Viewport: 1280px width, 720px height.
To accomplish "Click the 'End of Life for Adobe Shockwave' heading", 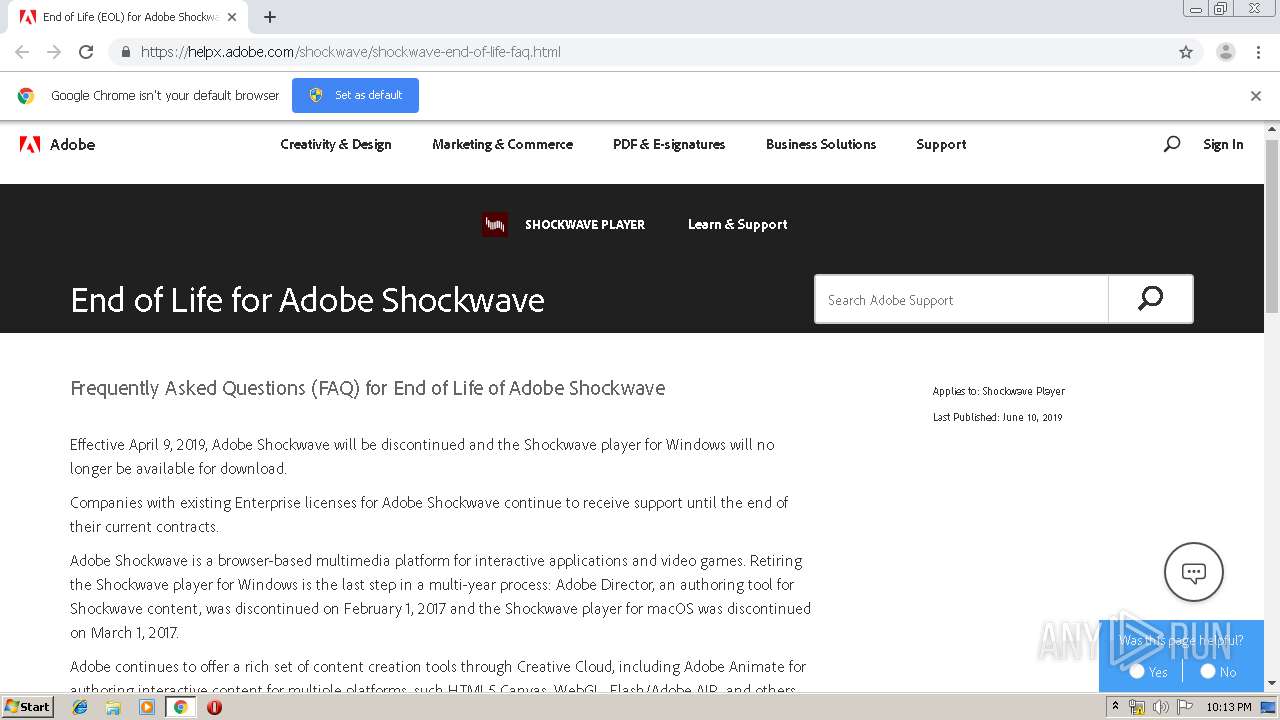I will click(308, 300).
